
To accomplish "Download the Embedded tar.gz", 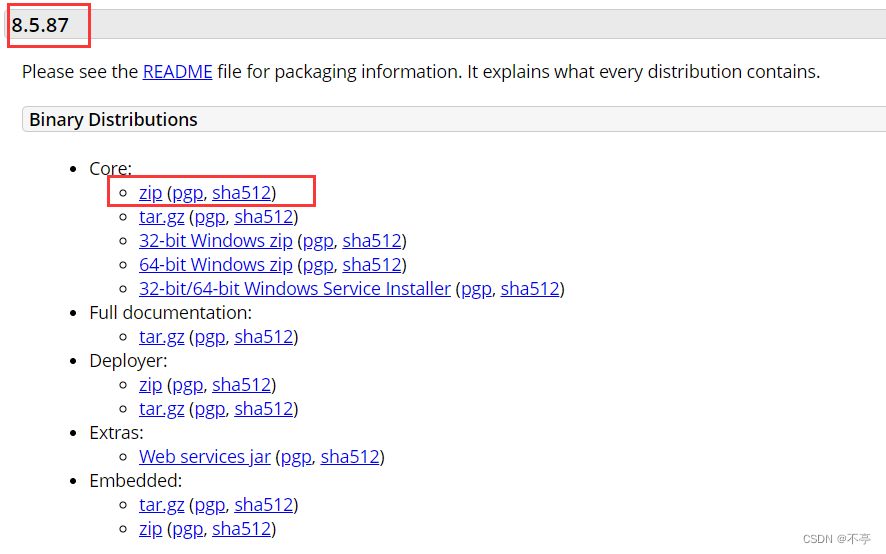I will coord(162,505).
